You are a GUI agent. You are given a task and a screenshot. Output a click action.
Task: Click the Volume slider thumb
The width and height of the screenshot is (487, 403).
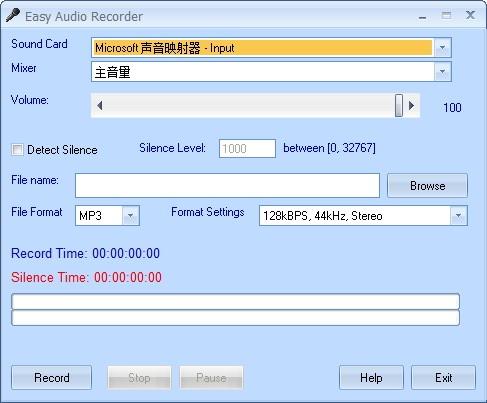pyautogui.click(x=399, y=105)
